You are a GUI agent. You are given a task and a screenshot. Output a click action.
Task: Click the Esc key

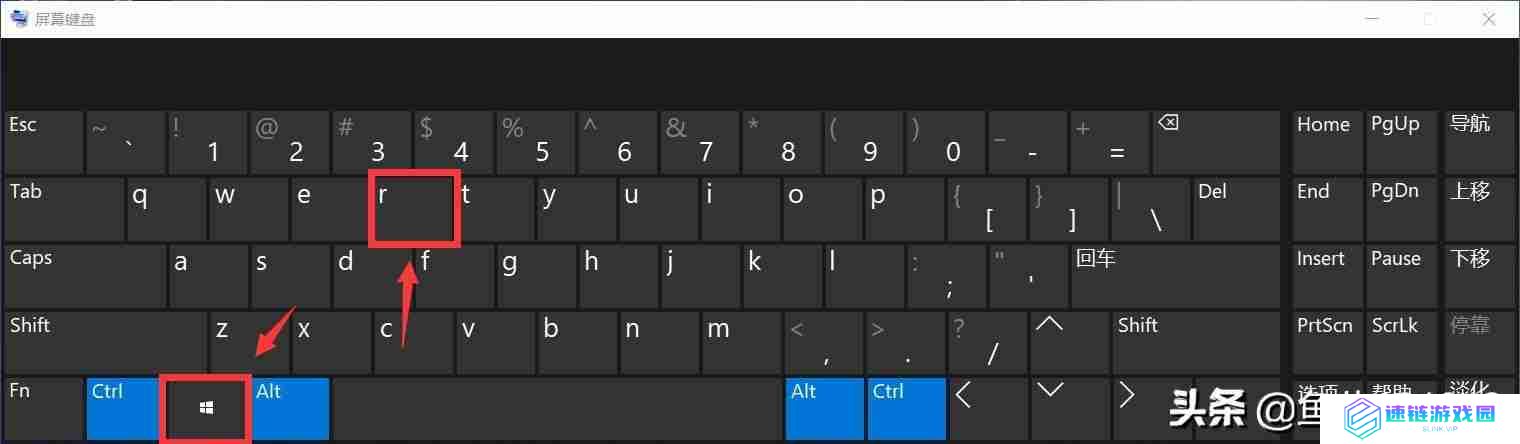(44, 142)
